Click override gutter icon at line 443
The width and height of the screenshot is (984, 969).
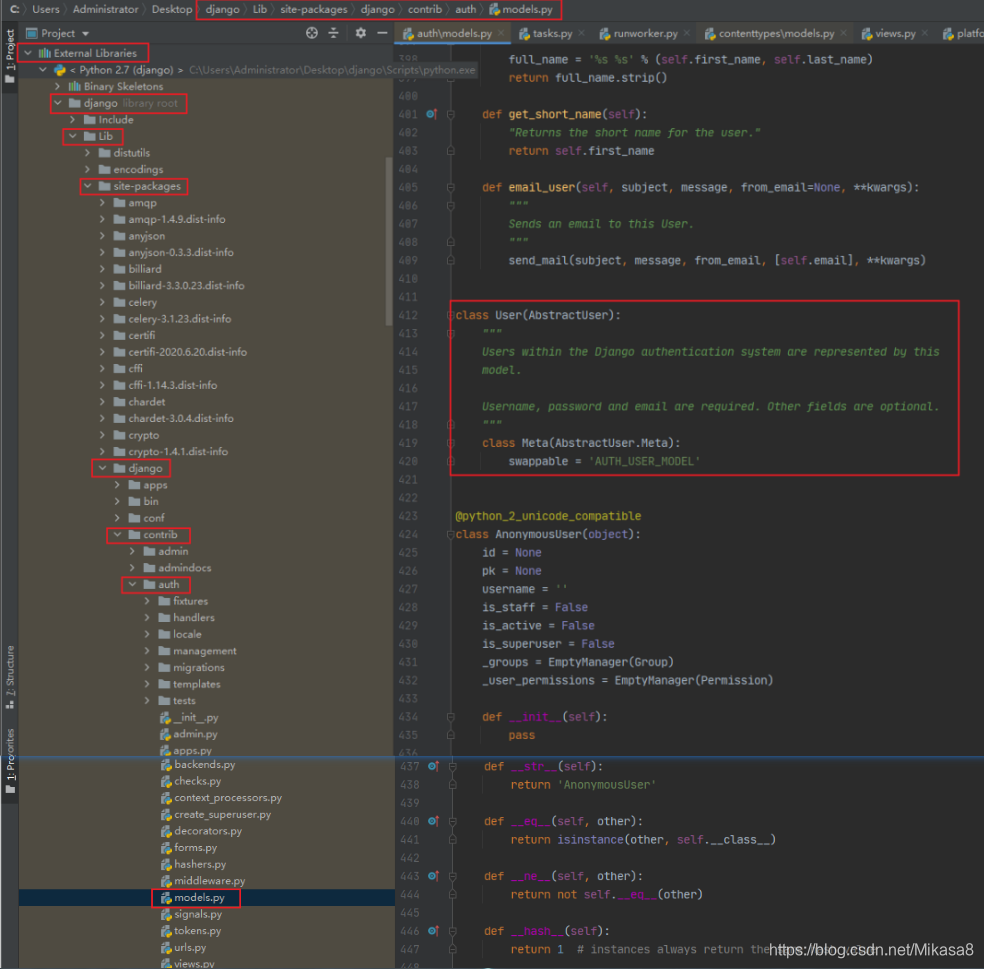[x=433, y=875]
